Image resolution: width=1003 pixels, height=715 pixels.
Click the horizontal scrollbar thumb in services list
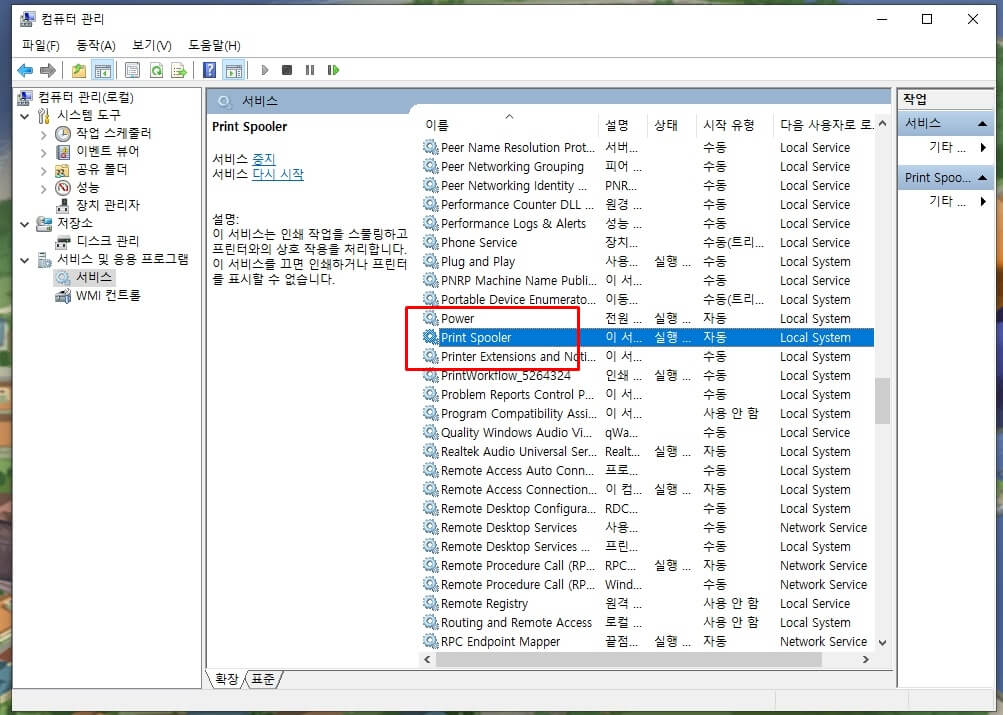coord(628,659)
